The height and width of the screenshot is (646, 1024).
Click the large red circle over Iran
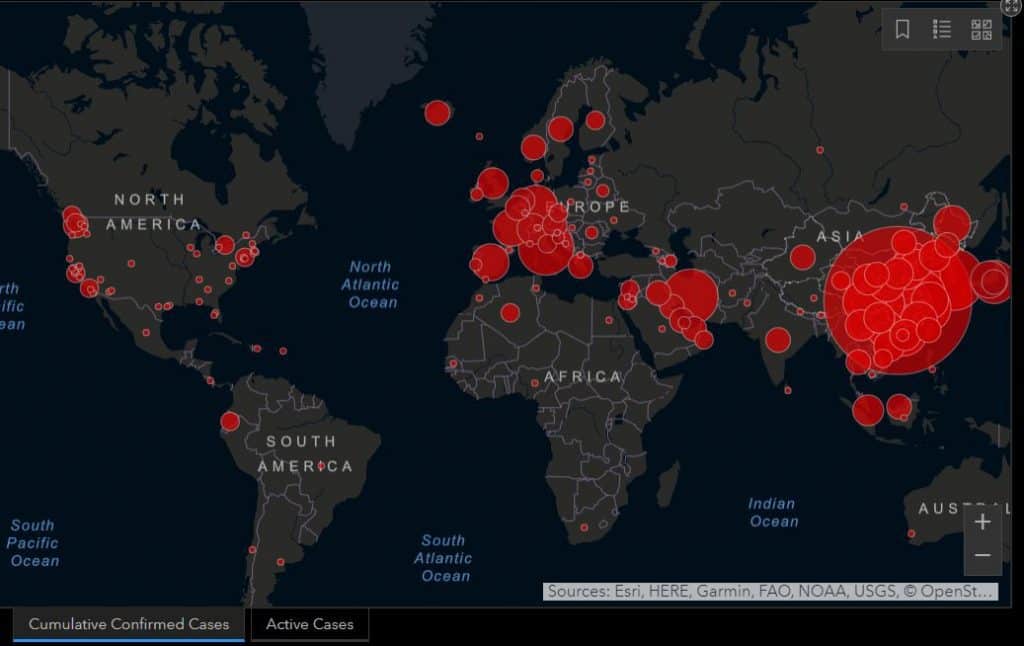(x=692, y=296)
